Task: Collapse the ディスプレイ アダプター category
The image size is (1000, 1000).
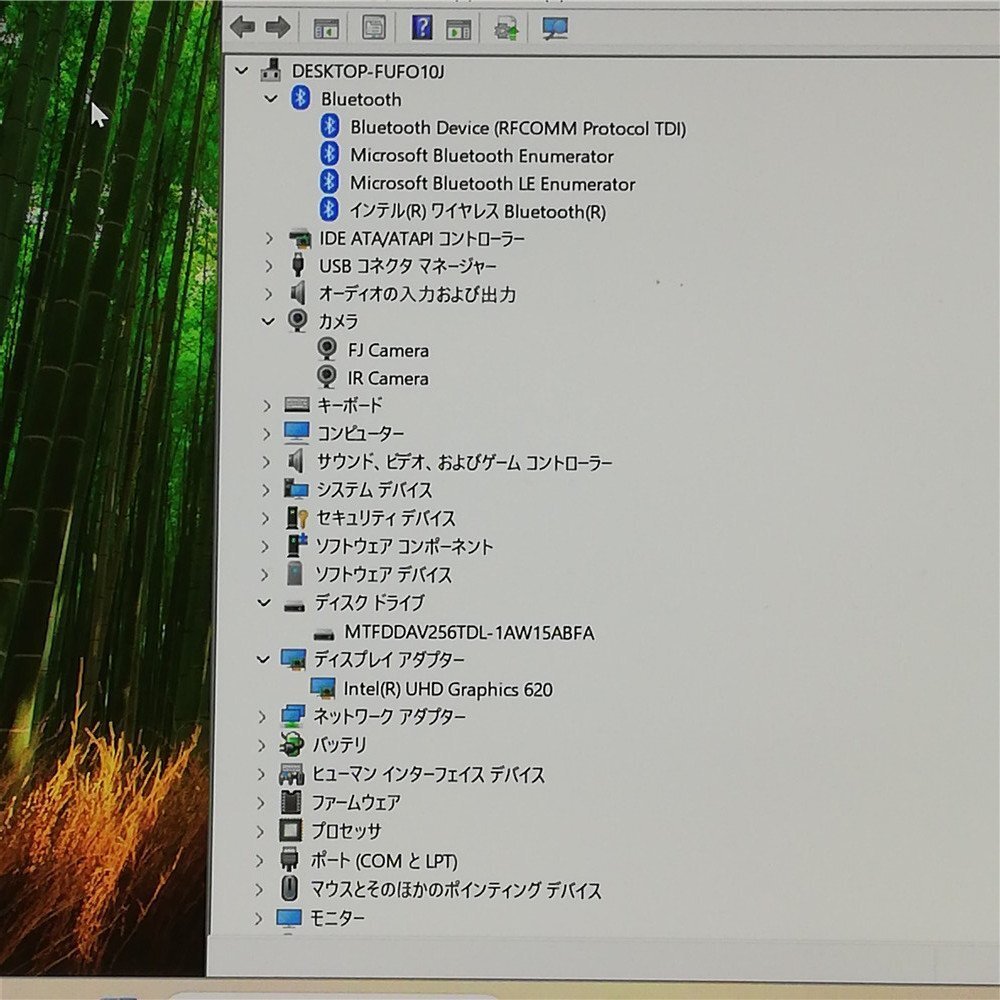Action: pyautogui.click(x=263, y=659)
